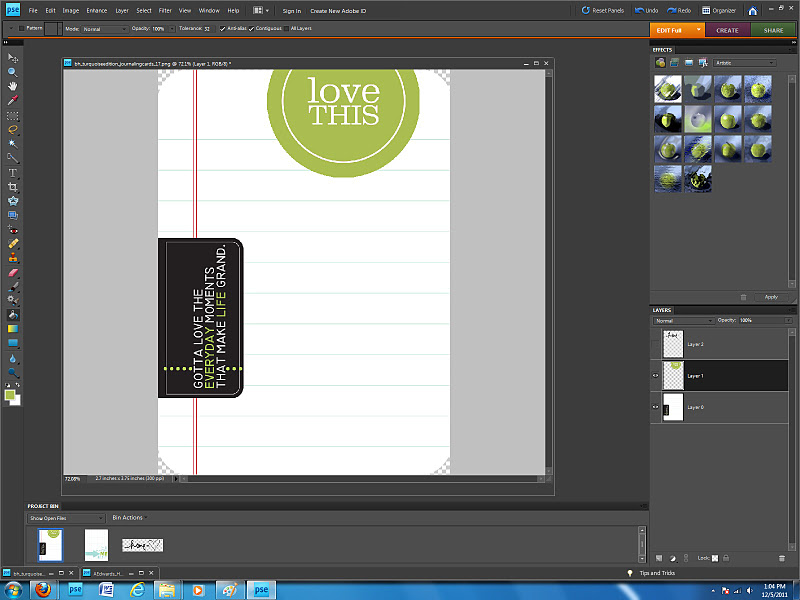The width and height of the screenshot is (800, 600).
Task: Delete layer using the trash icon
Action: (x=781, y=557)
